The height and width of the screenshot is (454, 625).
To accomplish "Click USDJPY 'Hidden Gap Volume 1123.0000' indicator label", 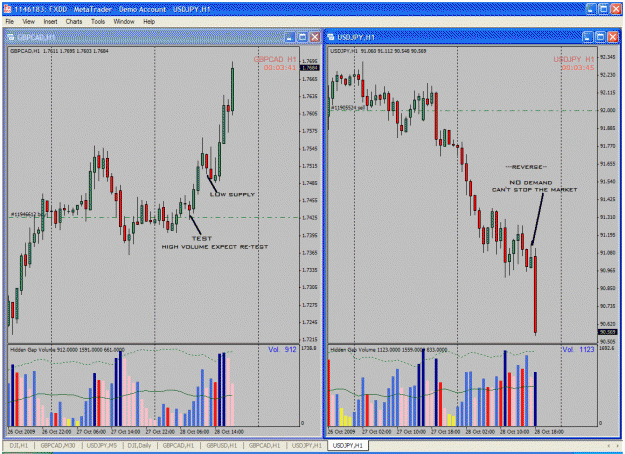I will coord(389,350).
